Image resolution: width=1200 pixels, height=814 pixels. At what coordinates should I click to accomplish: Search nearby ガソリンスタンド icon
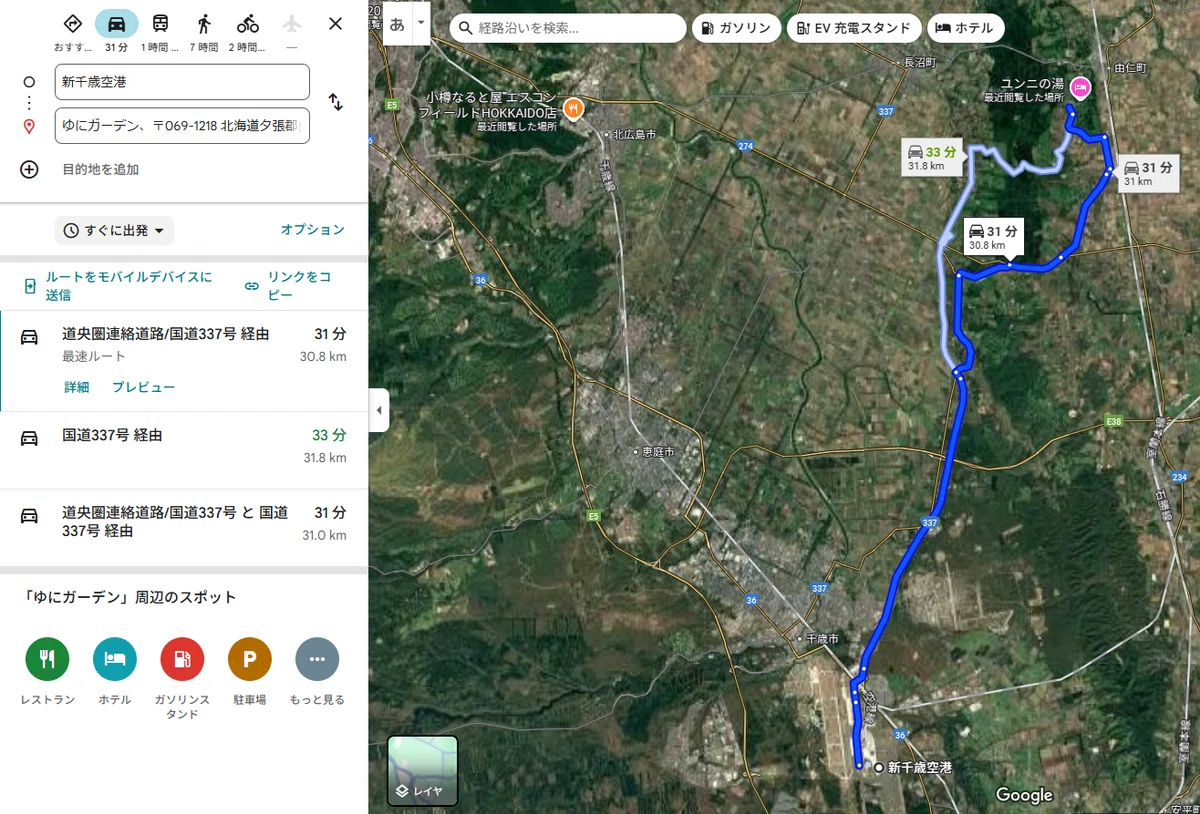click(x=182, y=659)
